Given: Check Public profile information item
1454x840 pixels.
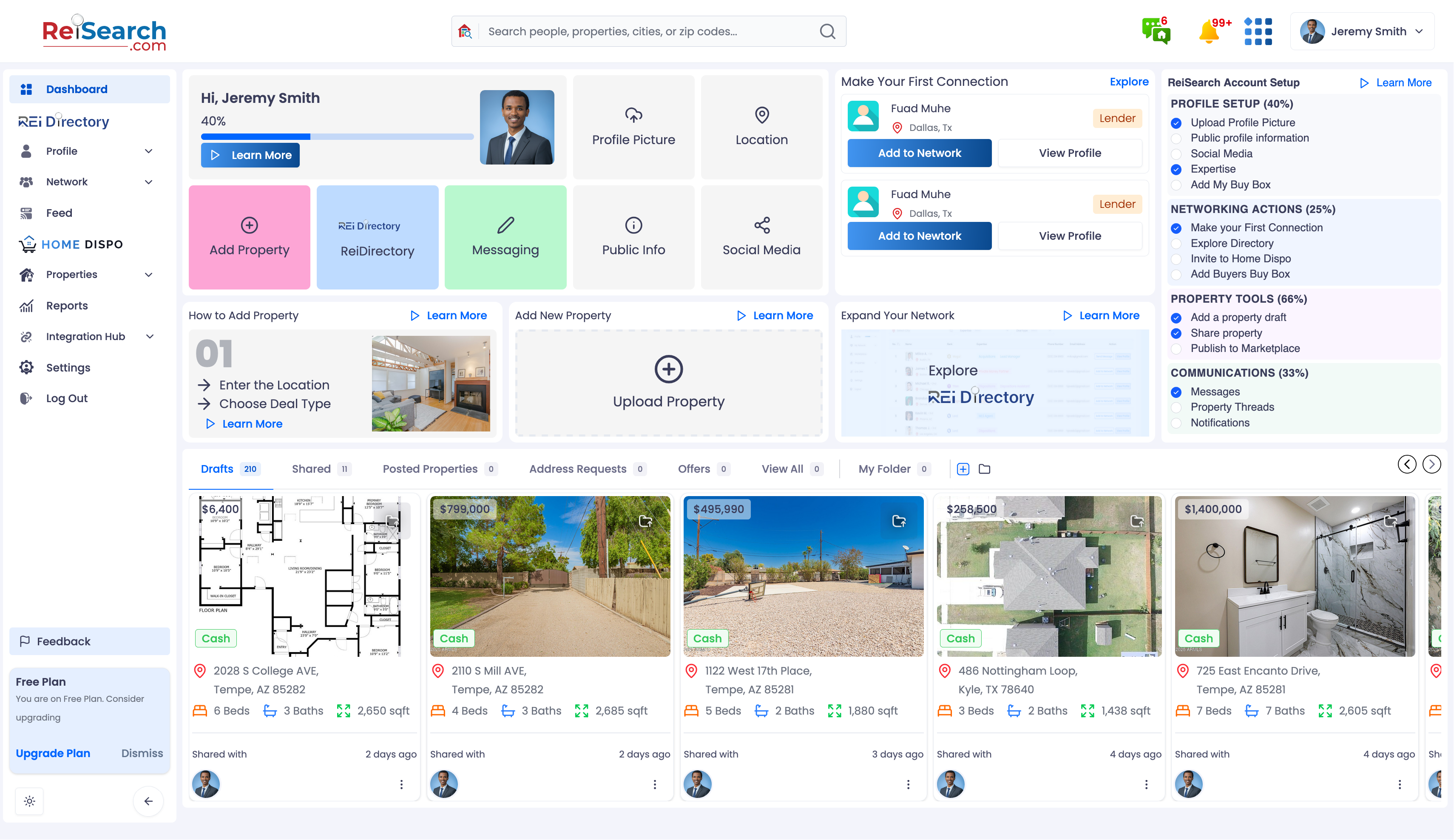Looking at the screenshot, I should [1176, 139].
